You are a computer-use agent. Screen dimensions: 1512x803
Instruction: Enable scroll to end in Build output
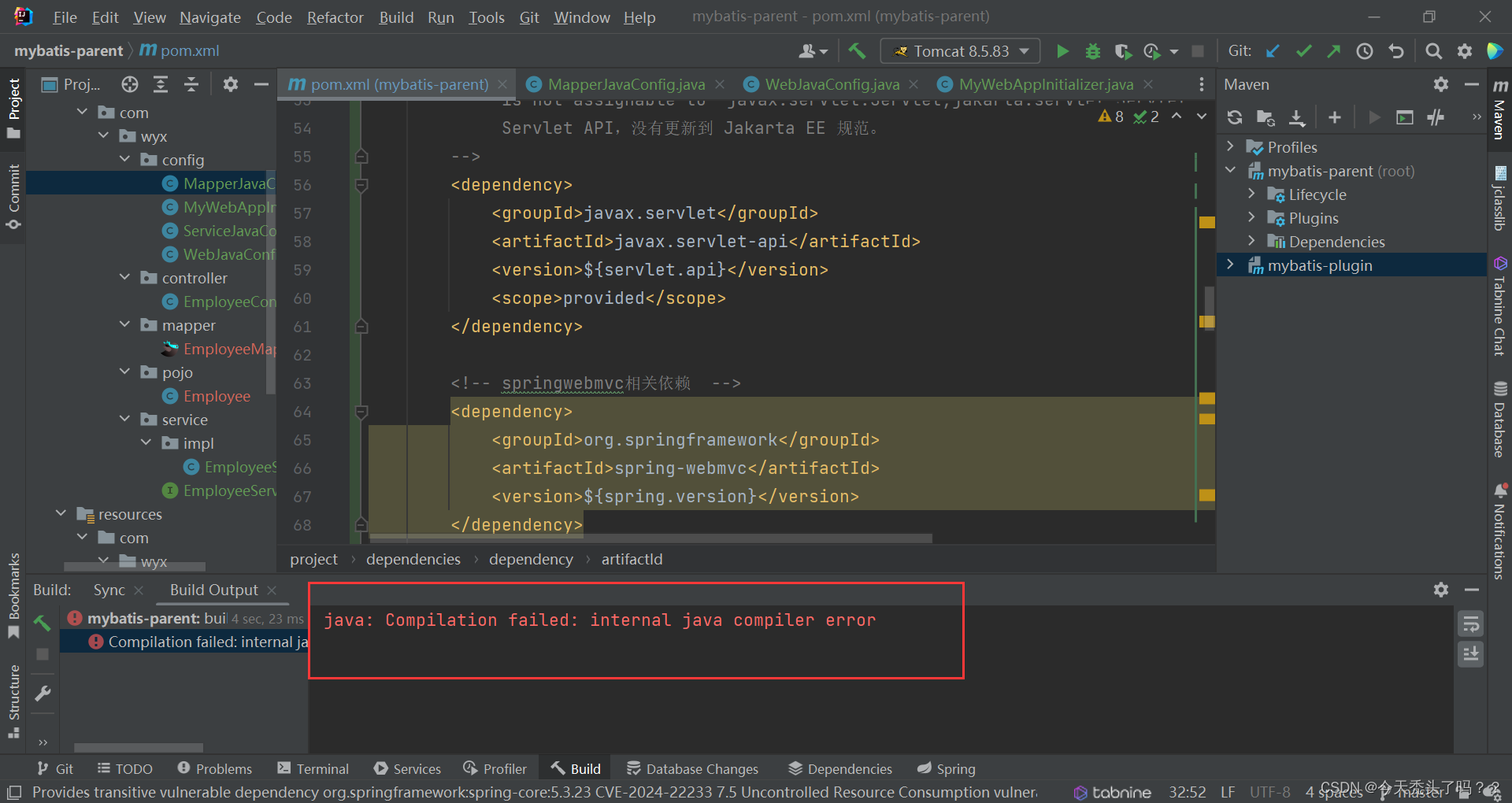pyautogui.click(x=1471, y=653)
